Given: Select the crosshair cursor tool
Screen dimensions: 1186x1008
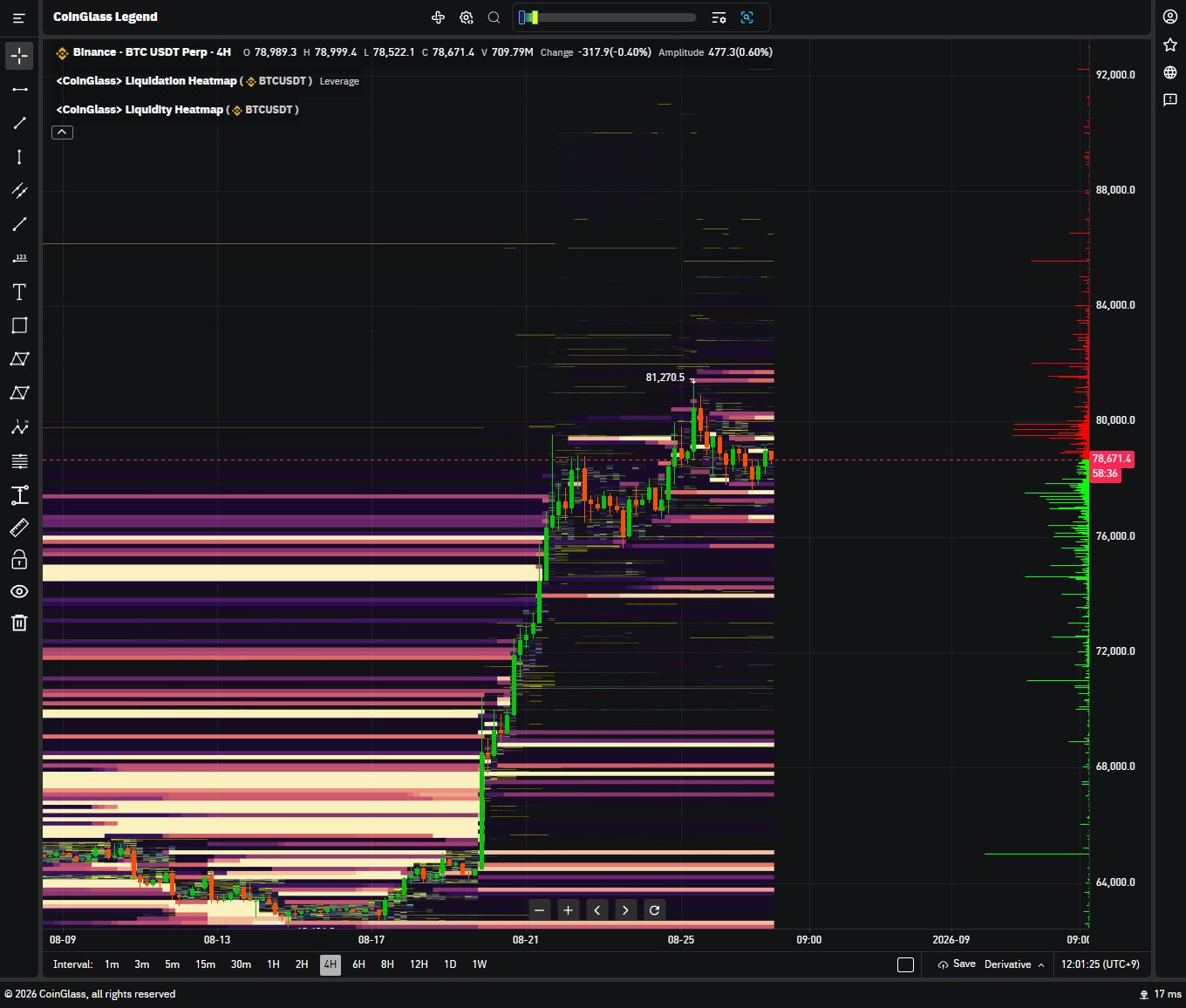Looking at the screenshot, I should [19, 56].
